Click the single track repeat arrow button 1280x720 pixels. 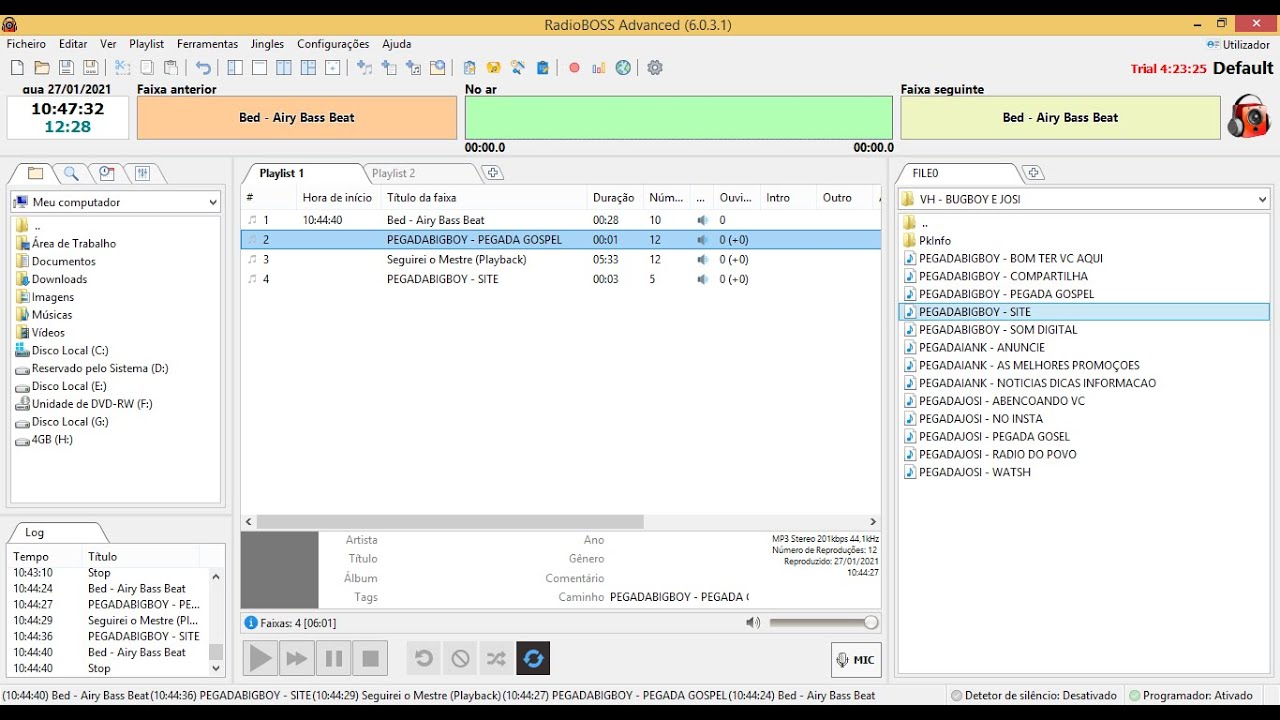(424, 658)
